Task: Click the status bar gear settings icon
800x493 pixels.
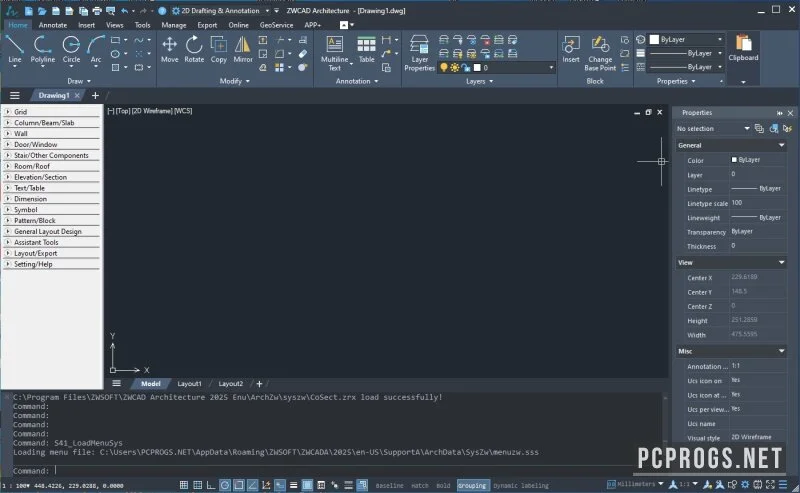Action: pyautogui.click(x=745, y=484)
